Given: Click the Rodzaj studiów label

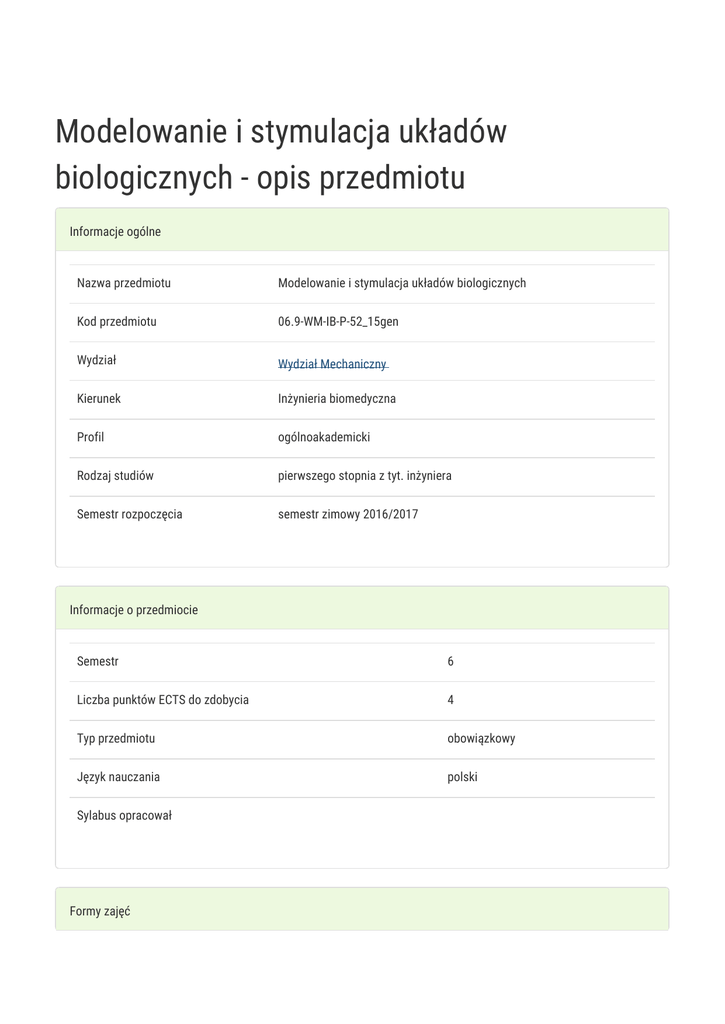Looking at the screenshot, I should coord(115,476).
